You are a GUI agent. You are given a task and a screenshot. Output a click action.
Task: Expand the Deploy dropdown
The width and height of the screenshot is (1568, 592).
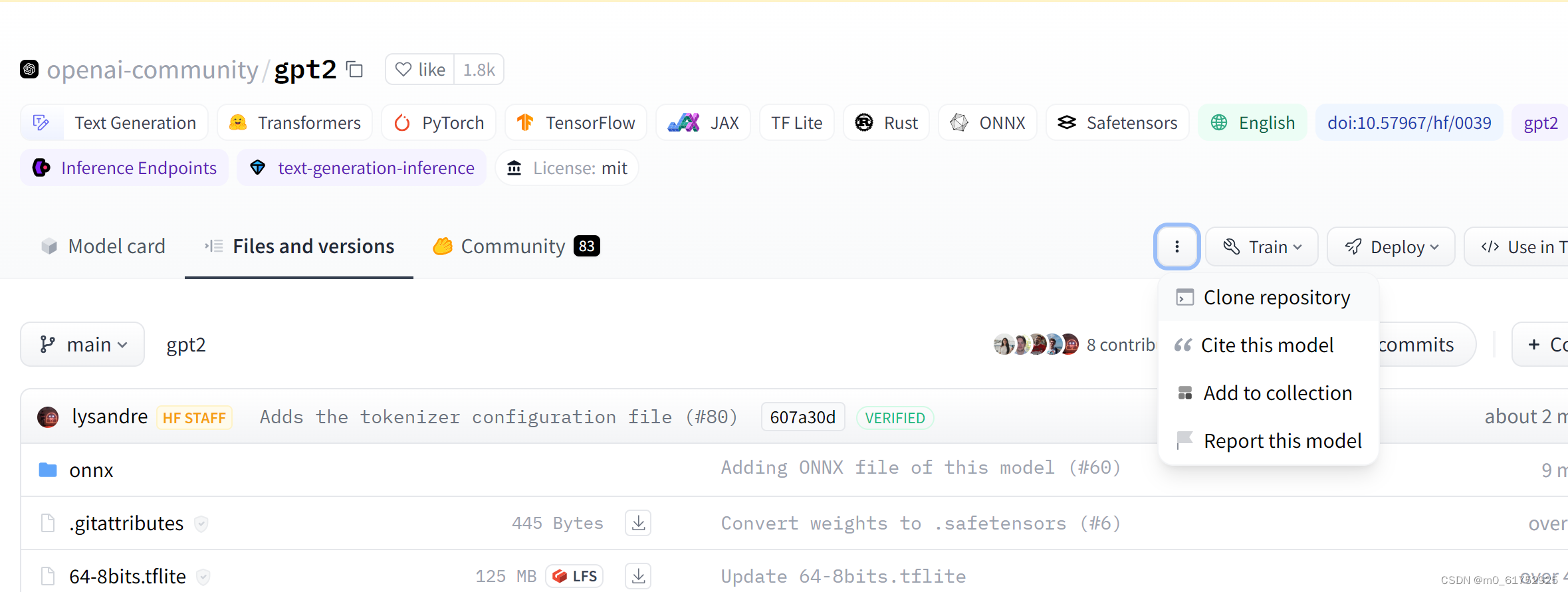click(1391, 247)
